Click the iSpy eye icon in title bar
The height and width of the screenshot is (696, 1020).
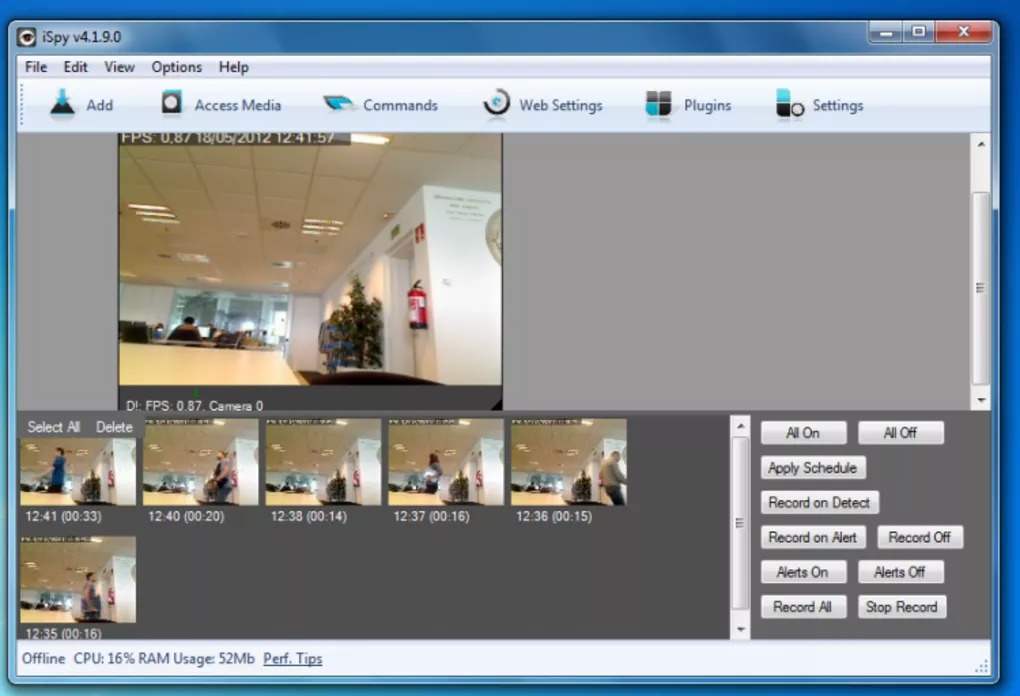point(26,37)
